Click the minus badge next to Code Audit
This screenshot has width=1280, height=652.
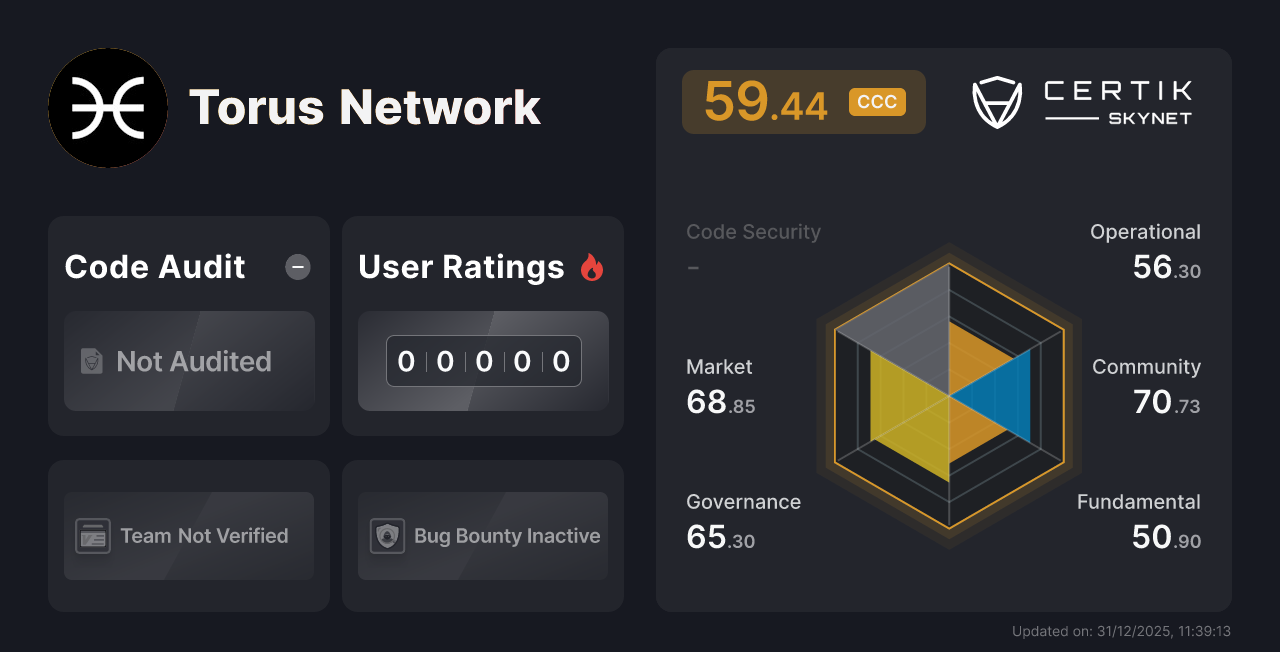297,266
